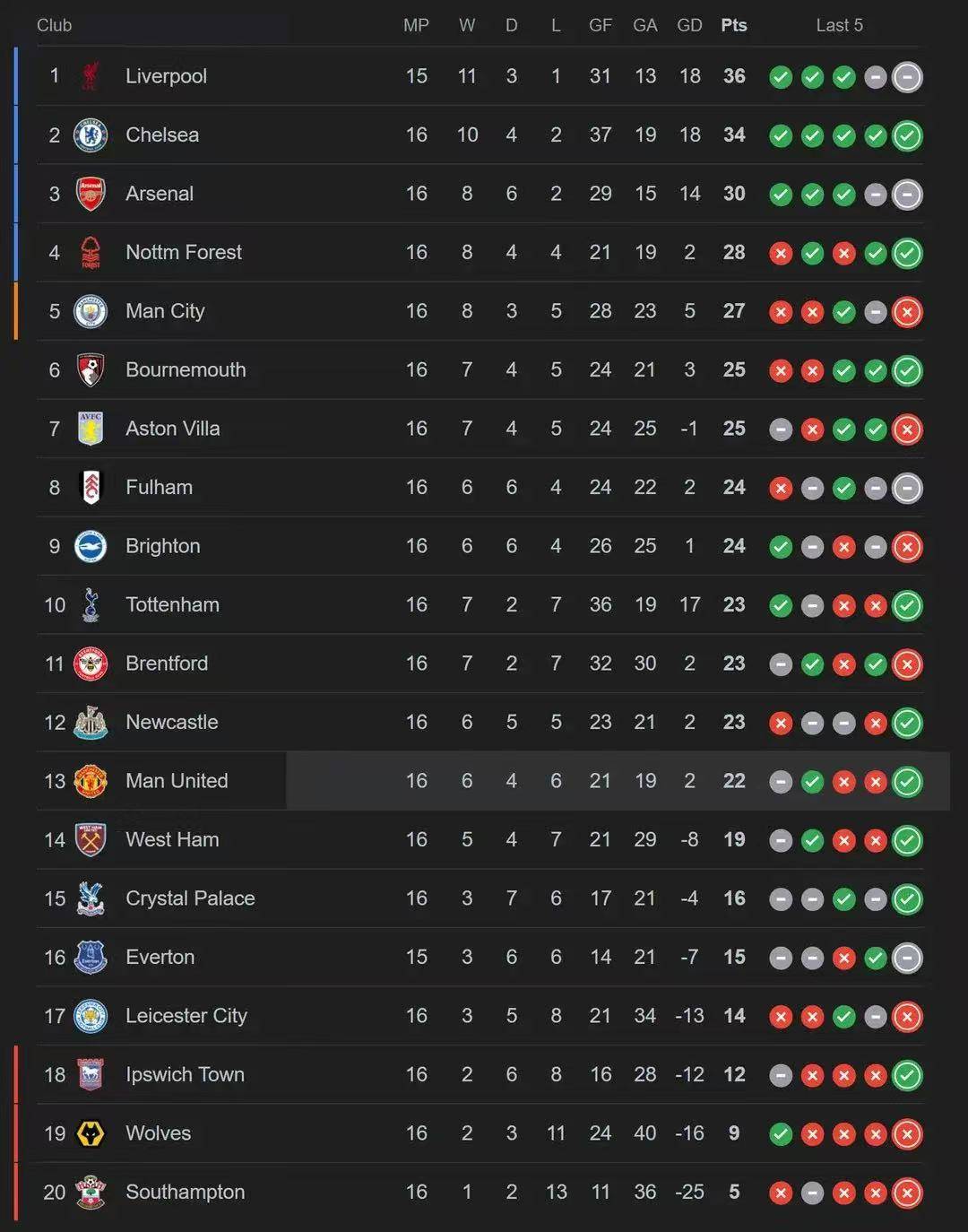Click Chelsea's latest win indicator
This screenshot has width=968, height=1232.
point(907,135)
